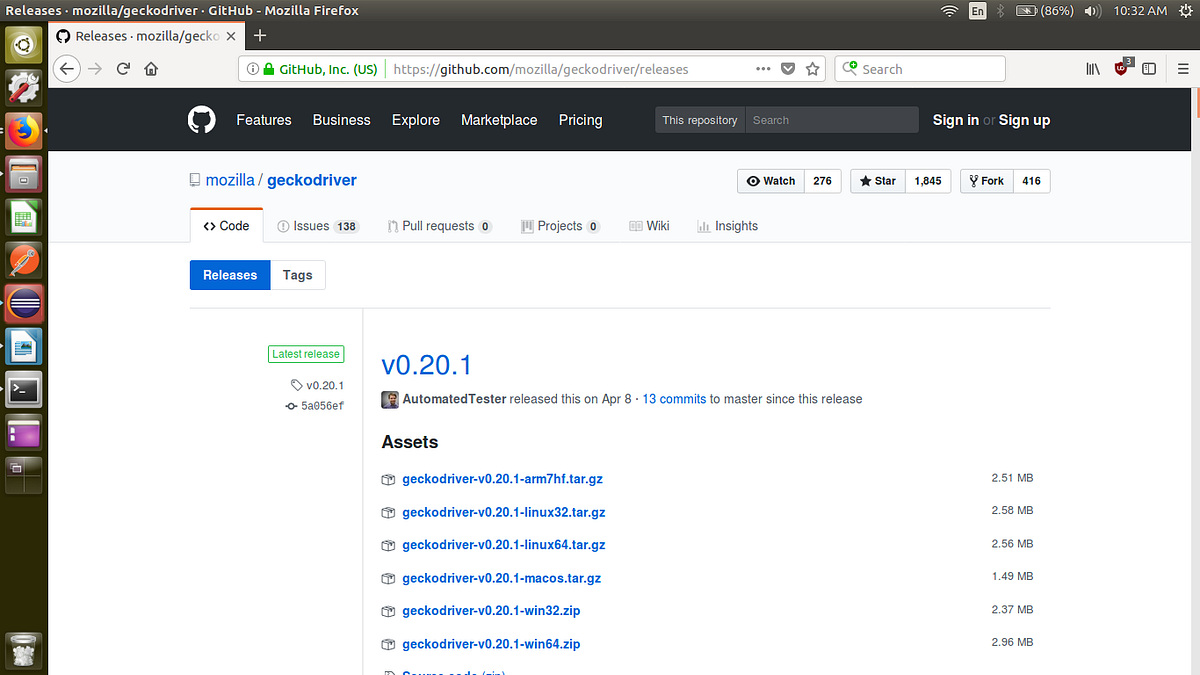Click green padlock site info icon
Image resolution: width=1200 pixels, height=675 pixels.
tap(268, 69)
